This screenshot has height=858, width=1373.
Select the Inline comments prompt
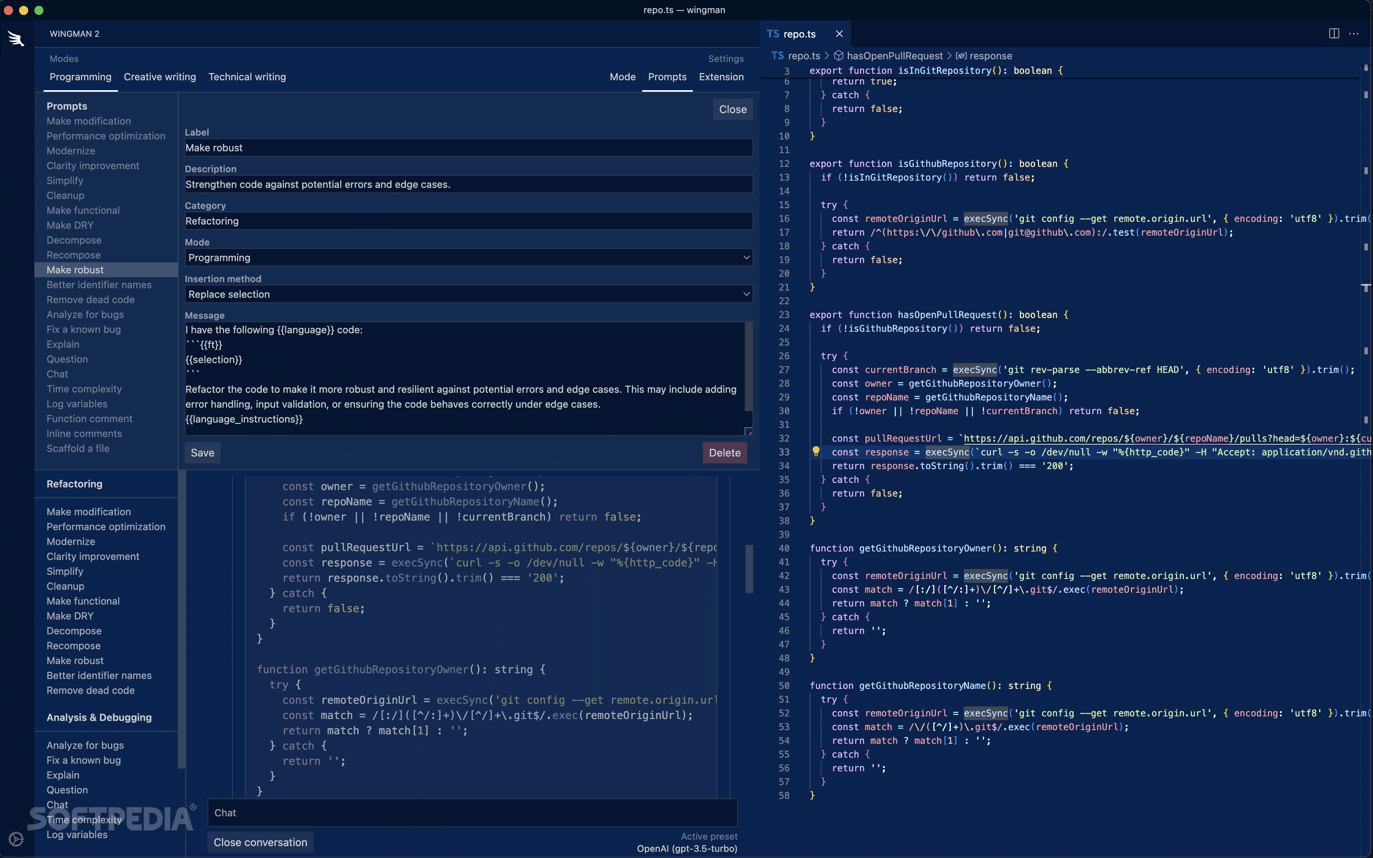pos(84,434)
